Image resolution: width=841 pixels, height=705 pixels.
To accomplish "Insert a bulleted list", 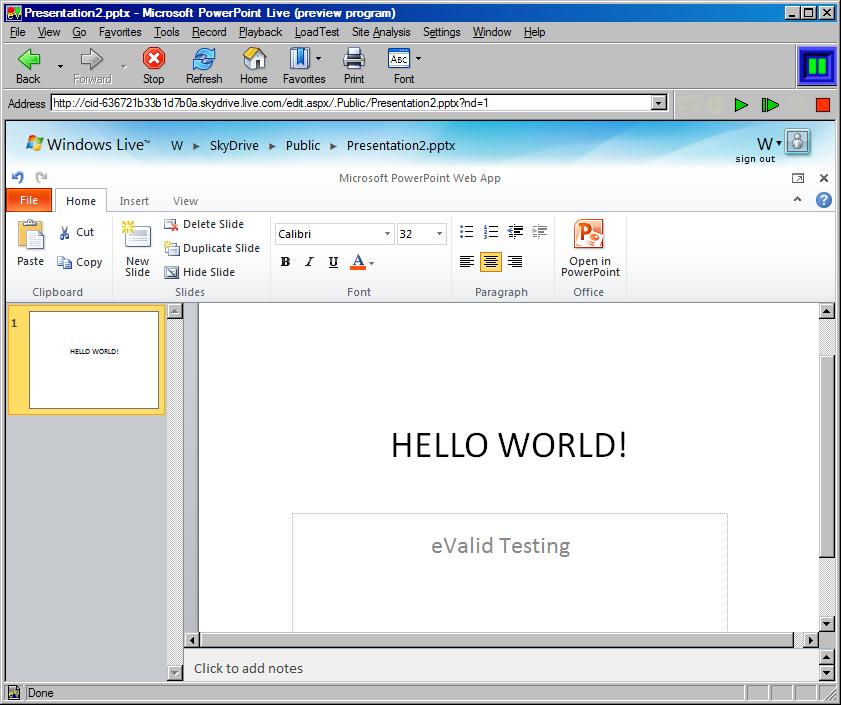I will pyautogui.click(x=467, y=232).
